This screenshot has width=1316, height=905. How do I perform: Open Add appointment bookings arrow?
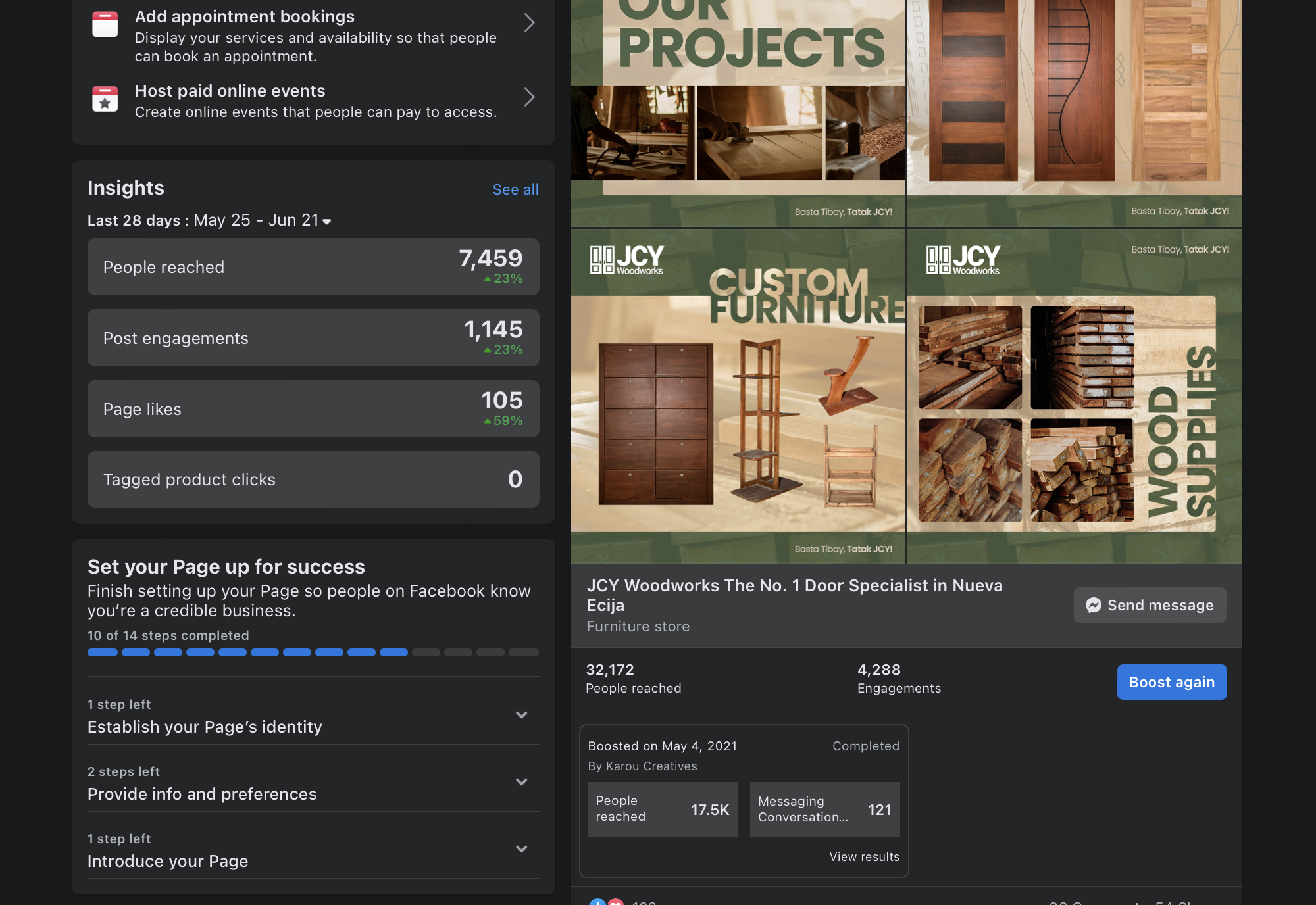click(x=529, y=24)
